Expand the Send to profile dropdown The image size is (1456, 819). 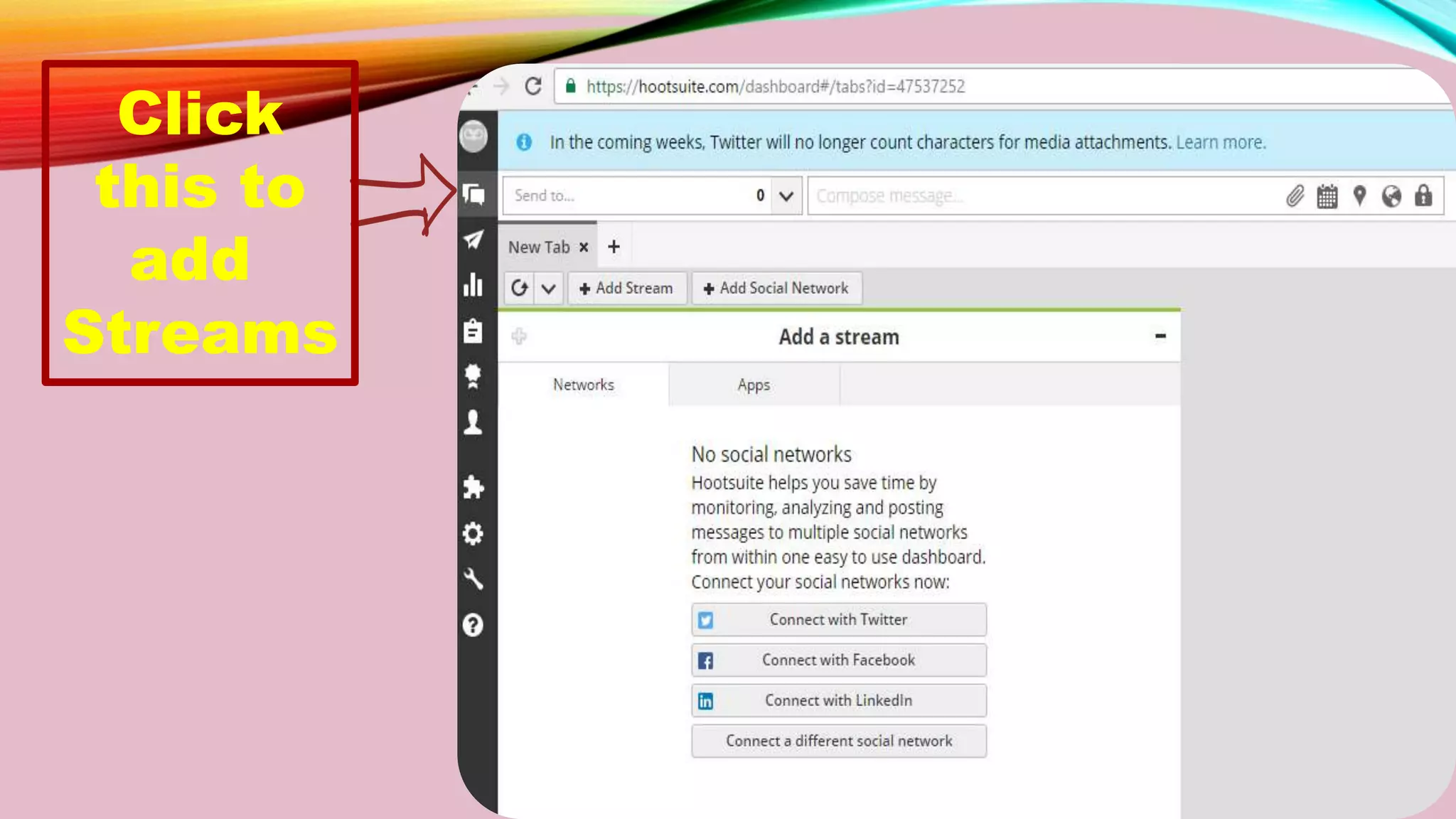(x=786, y=196)
